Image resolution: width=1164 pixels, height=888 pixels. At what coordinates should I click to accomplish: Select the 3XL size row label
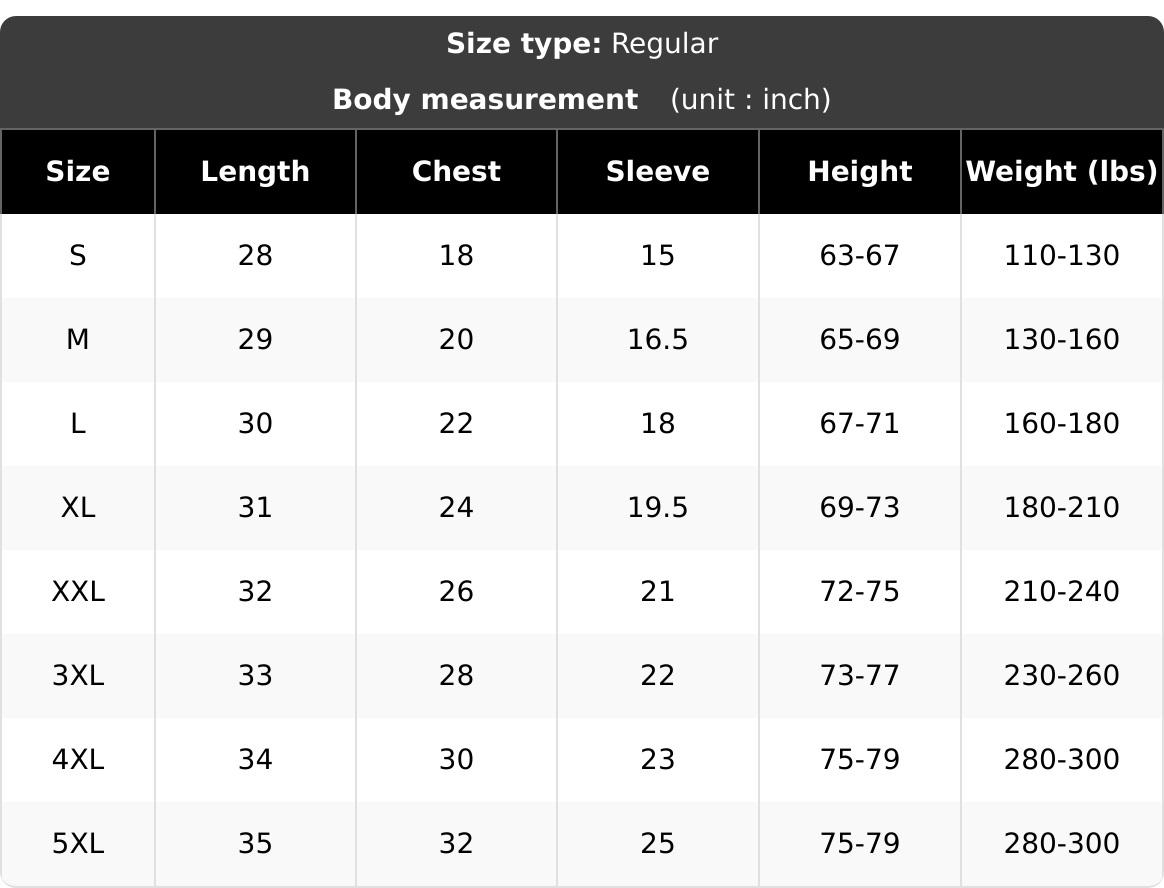(78, 675)
